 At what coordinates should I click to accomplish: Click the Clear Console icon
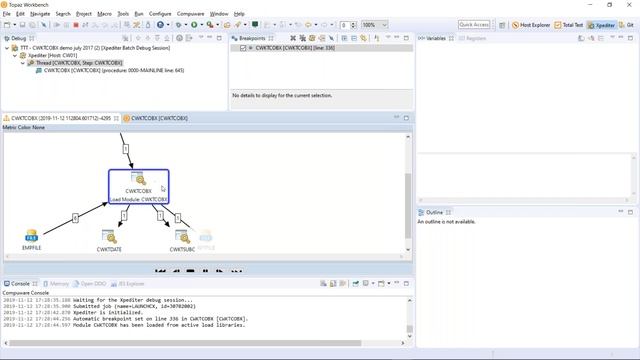pos(323,283)
